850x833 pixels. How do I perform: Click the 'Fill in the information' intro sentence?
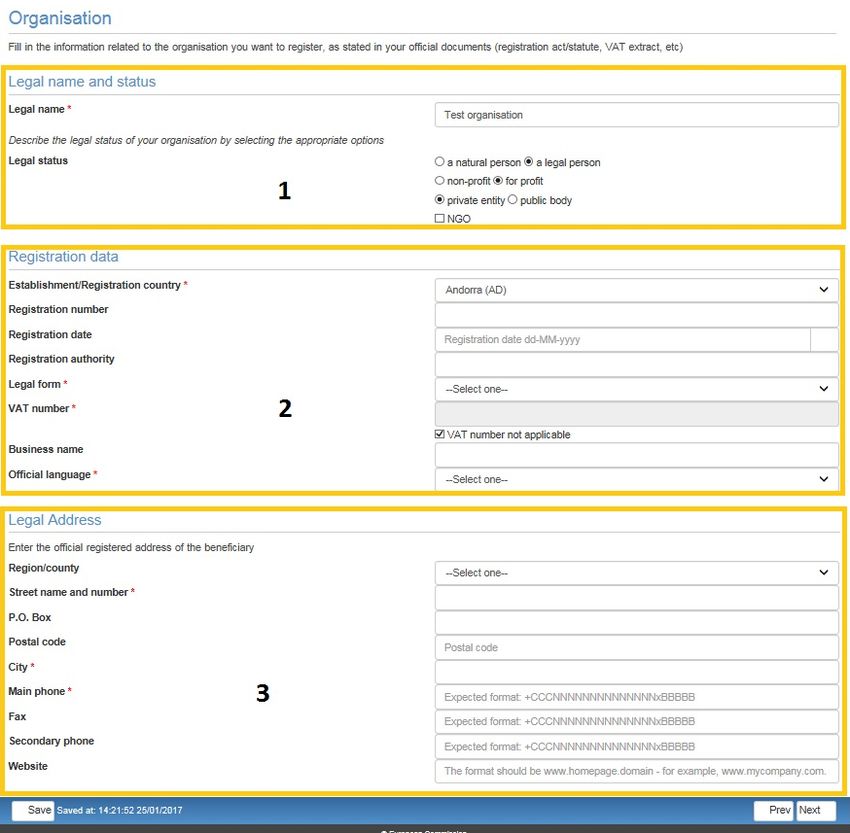pyautogui.click(x=345, y=47)
